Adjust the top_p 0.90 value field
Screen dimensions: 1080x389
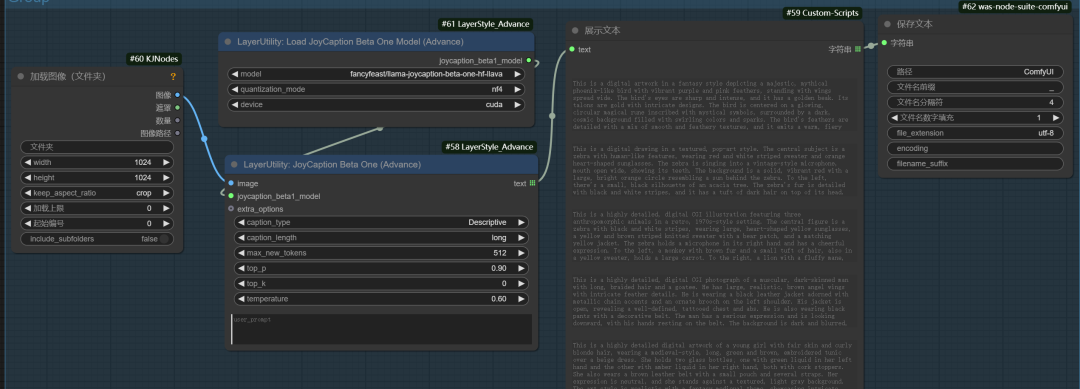click(x=382, y=269)
